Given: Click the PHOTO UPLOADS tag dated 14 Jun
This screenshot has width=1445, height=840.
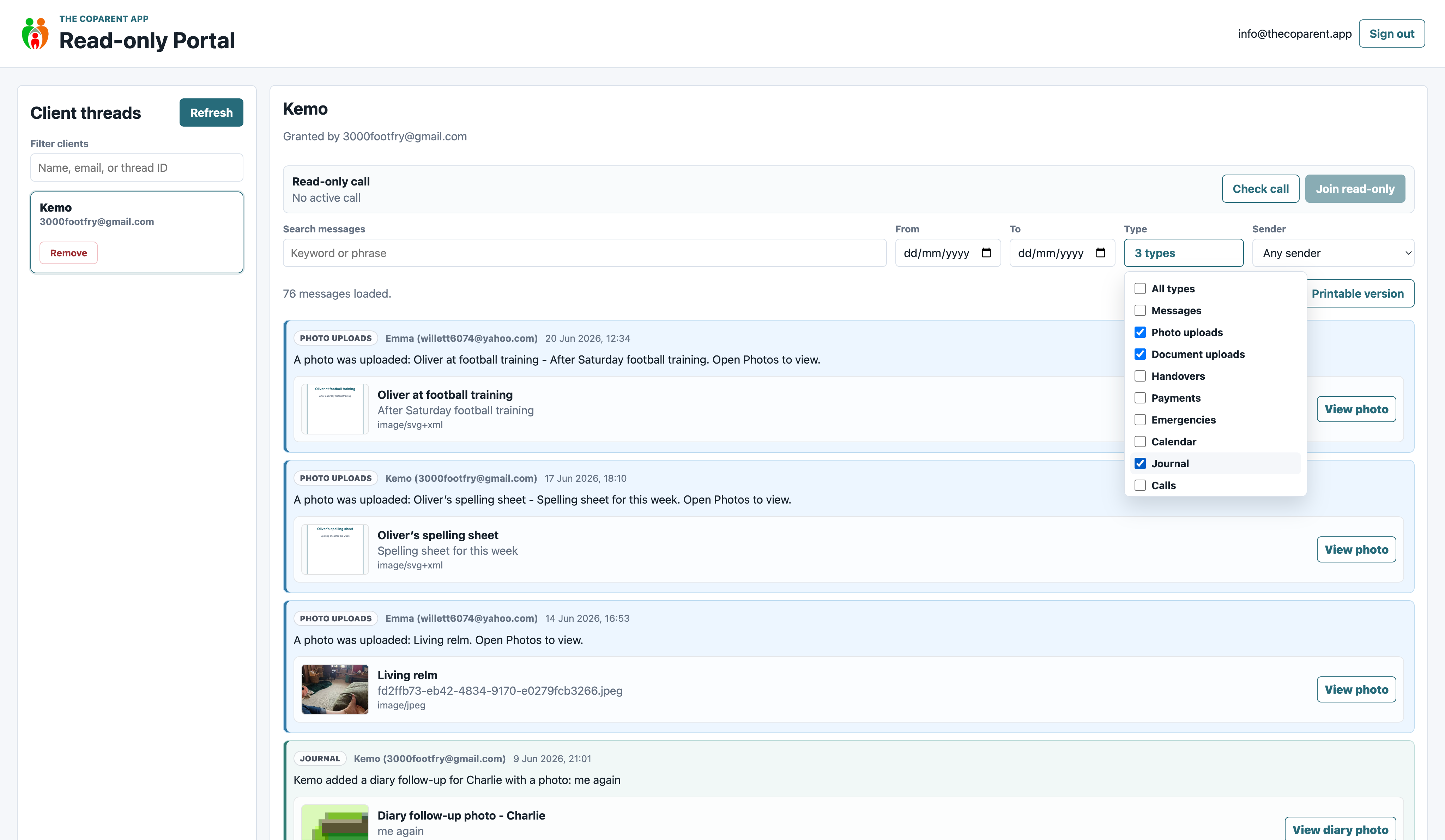Looking at the screenshot, I should [335, 618].
